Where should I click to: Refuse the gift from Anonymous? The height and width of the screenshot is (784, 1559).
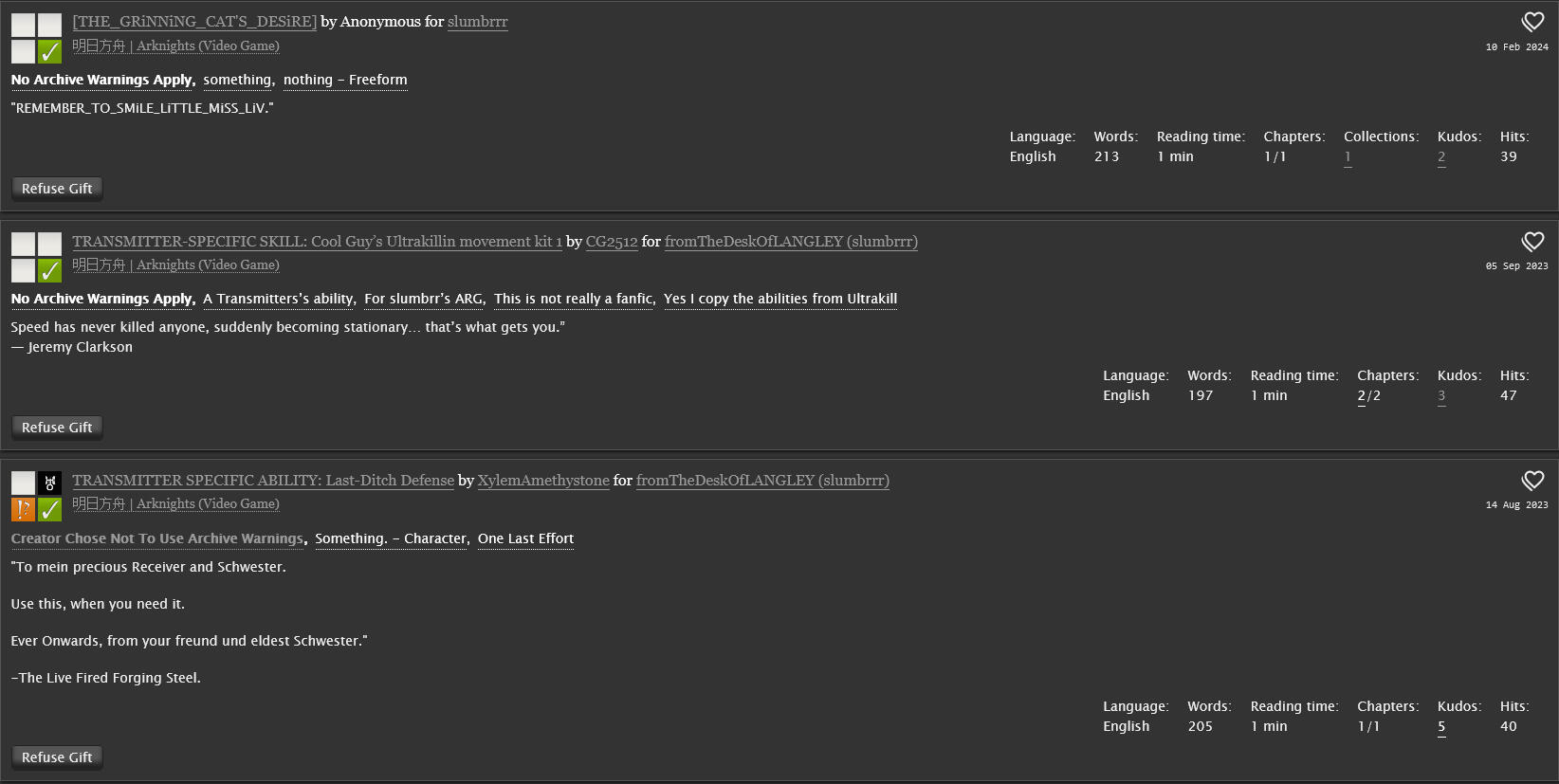pyautogui.click(x=57, y=189)
